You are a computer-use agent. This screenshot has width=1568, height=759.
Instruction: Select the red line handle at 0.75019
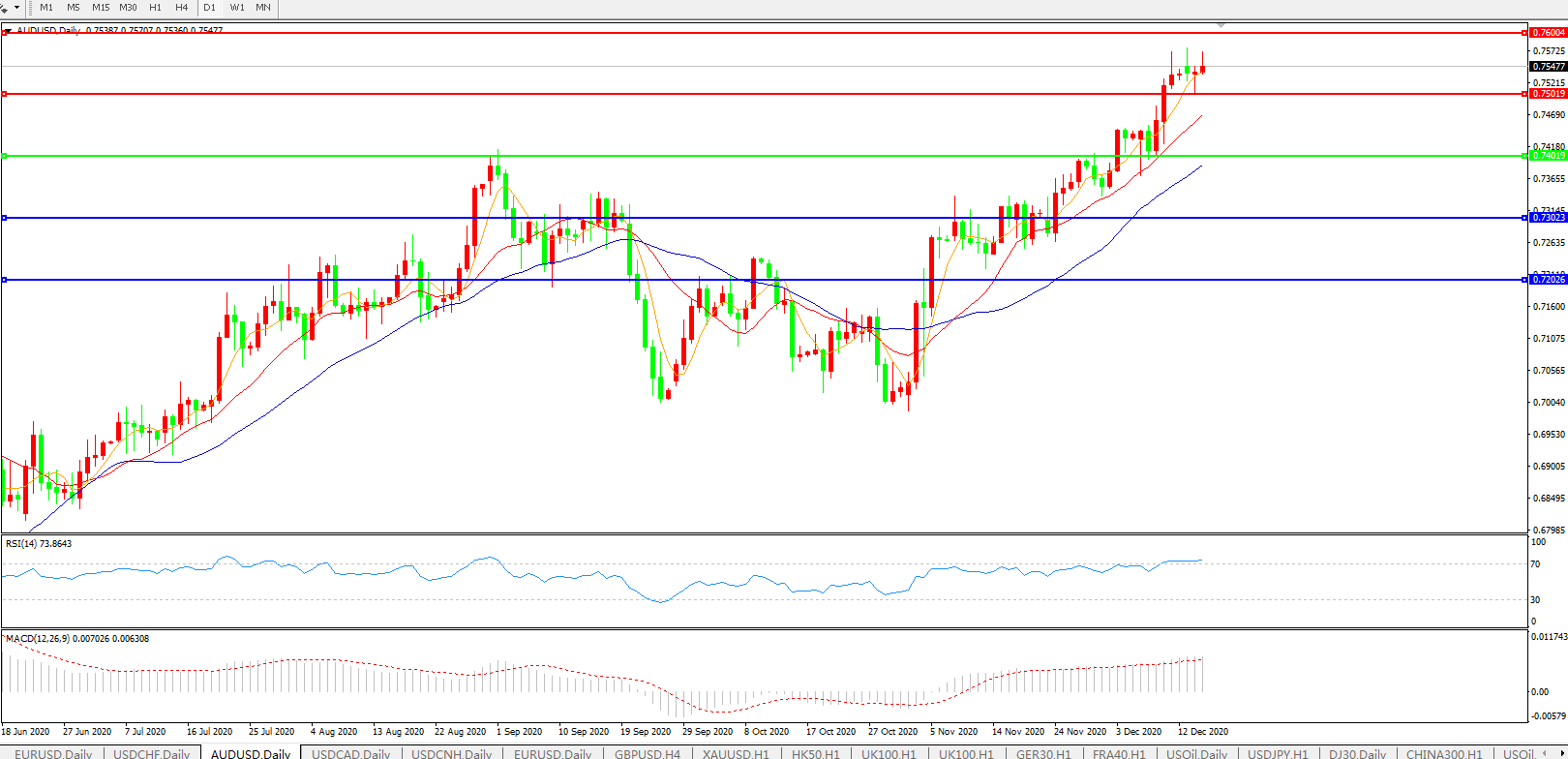tap(5, 94)
